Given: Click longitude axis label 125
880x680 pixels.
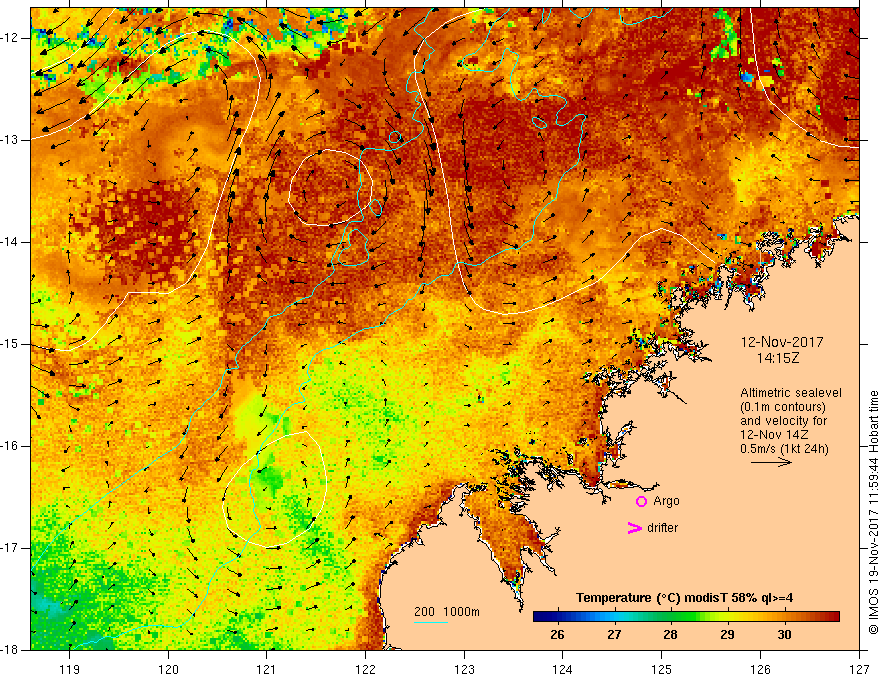Looking at the screenshot, I should [662, 669].
